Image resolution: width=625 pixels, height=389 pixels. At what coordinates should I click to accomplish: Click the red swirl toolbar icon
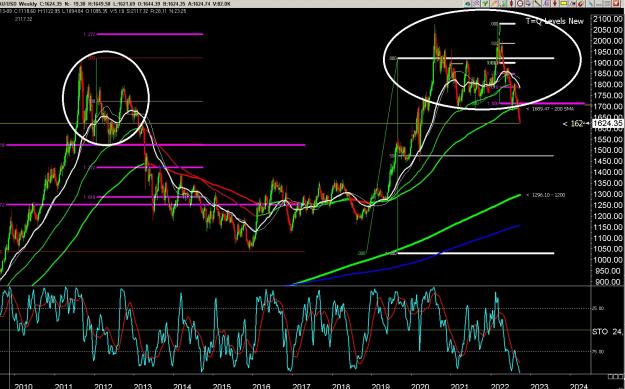[x=581, y=4]
